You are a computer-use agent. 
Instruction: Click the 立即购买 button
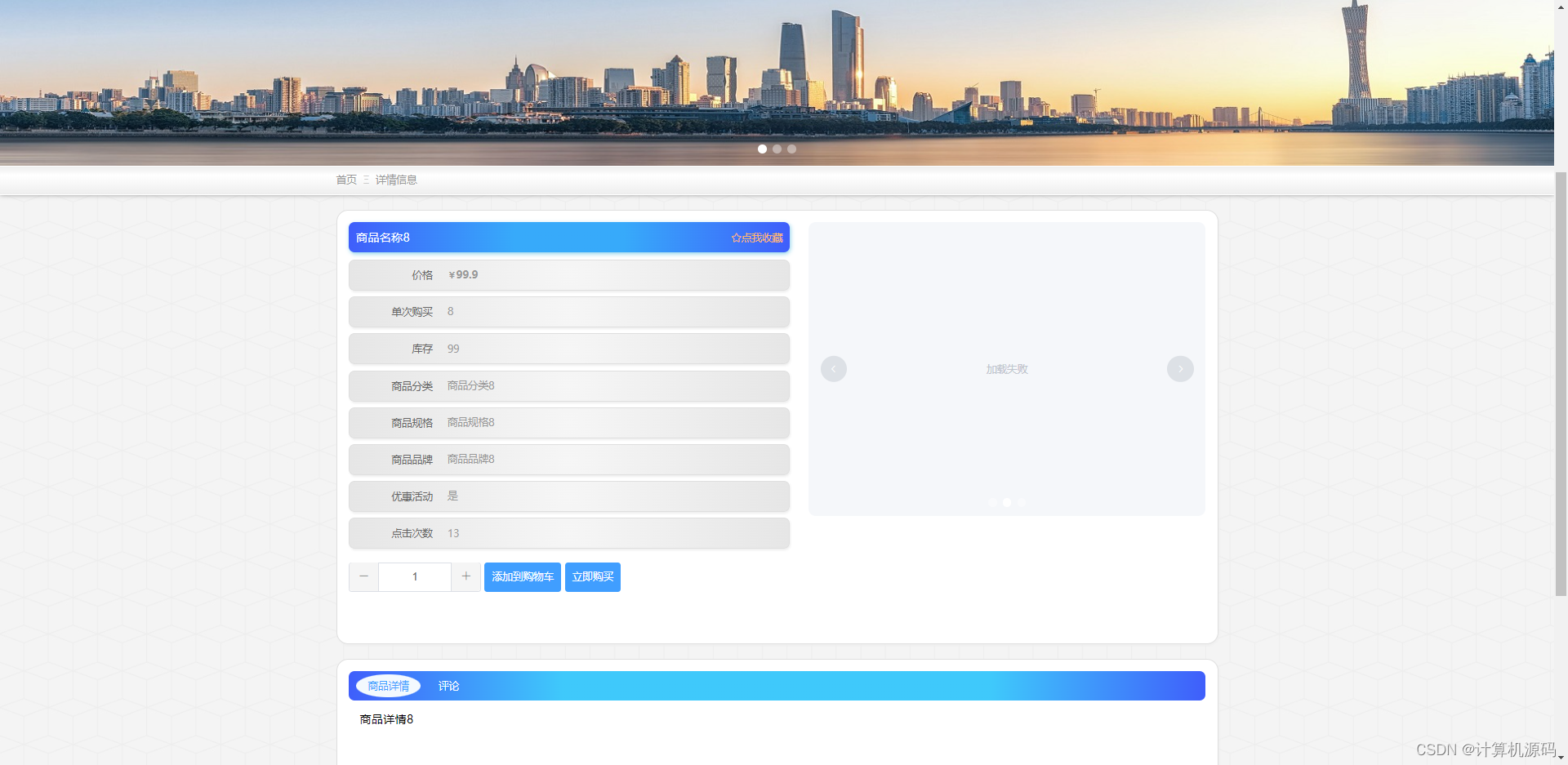[x=592, y=576]
